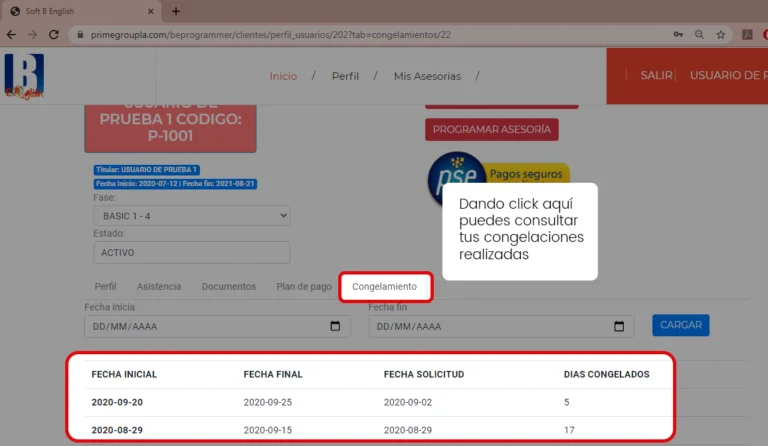Click the B English logo

click(x=24, y=75)
